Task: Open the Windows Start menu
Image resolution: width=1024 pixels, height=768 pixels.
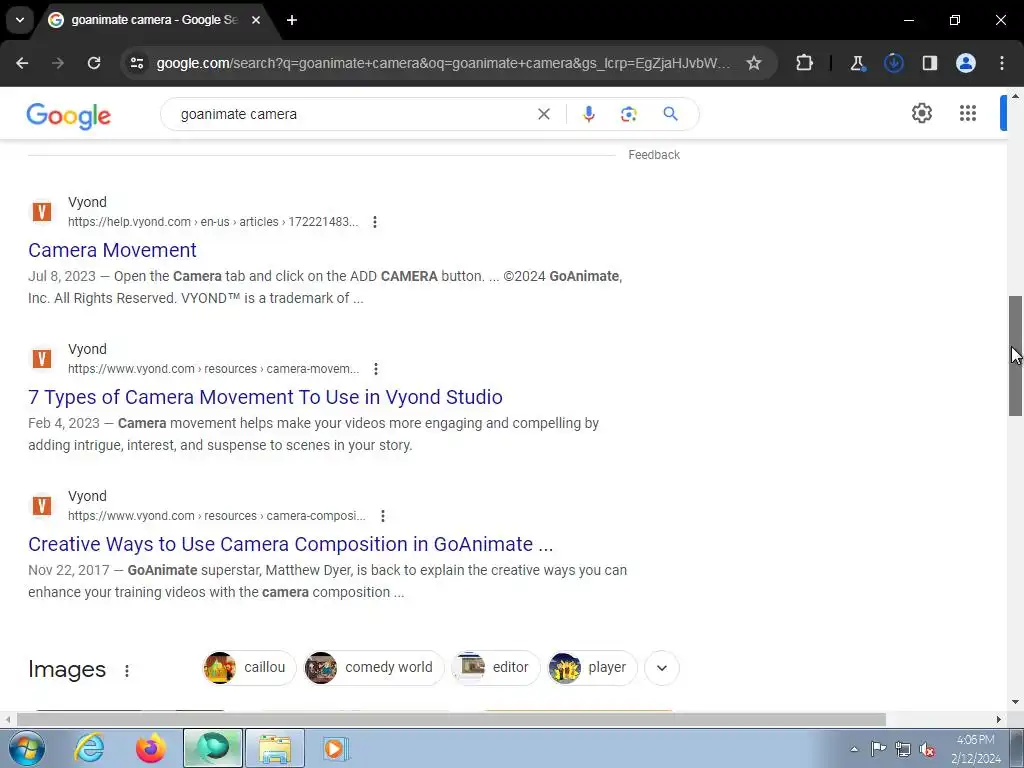Action: pyautogui.click(x=27, y=748)
